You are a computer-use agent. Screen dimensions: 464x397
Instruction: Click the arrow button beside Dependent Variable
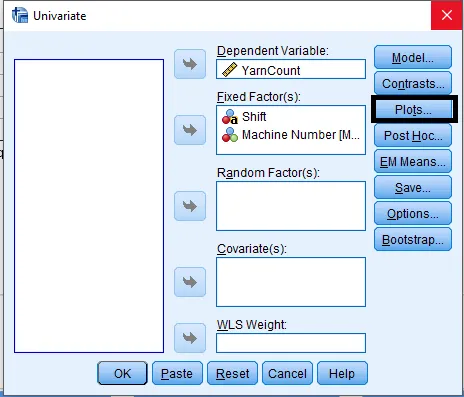click(x=190, y=64)
